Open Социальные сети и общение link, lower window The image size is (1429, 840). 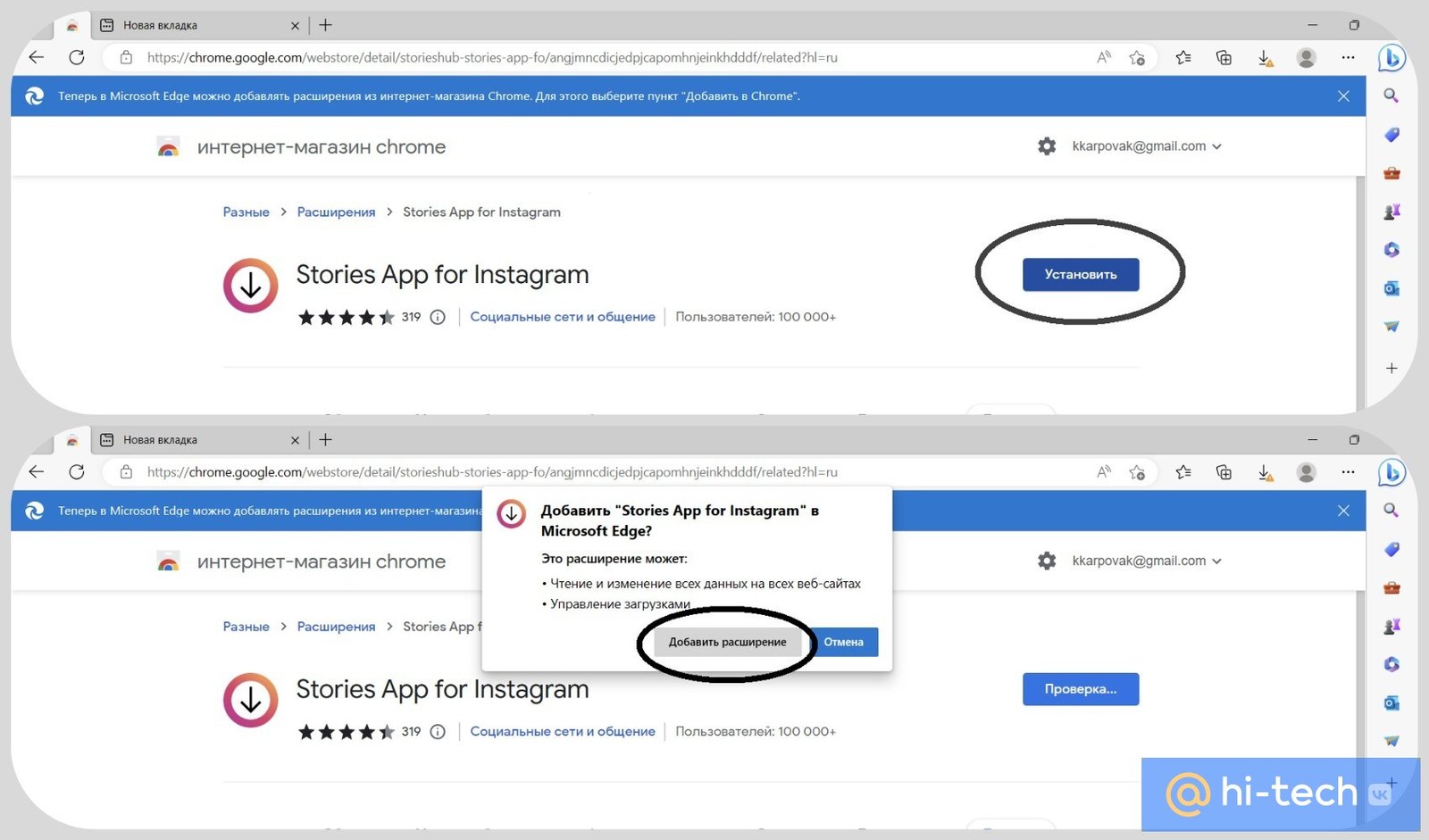(563, 731)
